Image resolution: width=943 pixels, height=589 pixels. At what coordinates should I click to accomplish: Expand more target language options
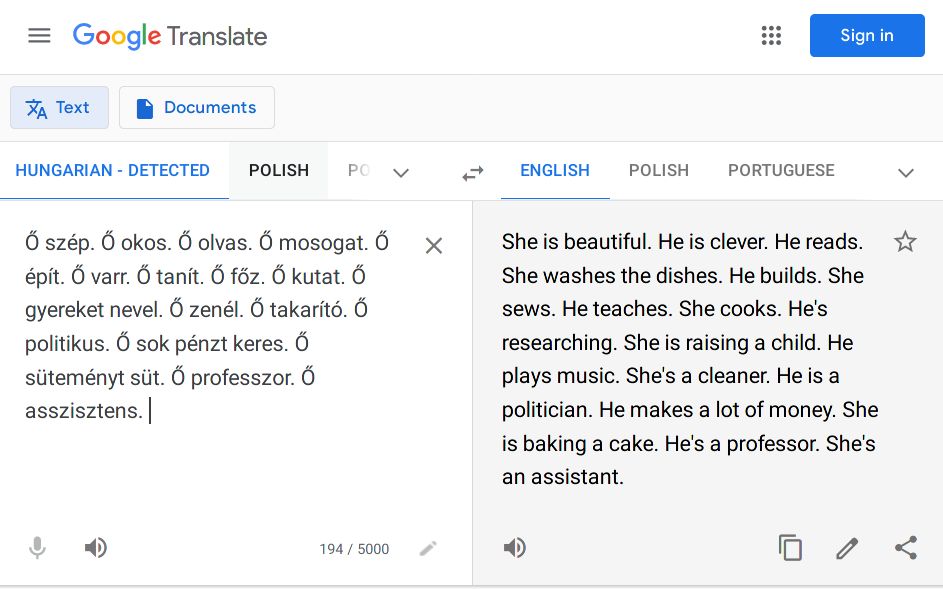click(x=905, y=172)
